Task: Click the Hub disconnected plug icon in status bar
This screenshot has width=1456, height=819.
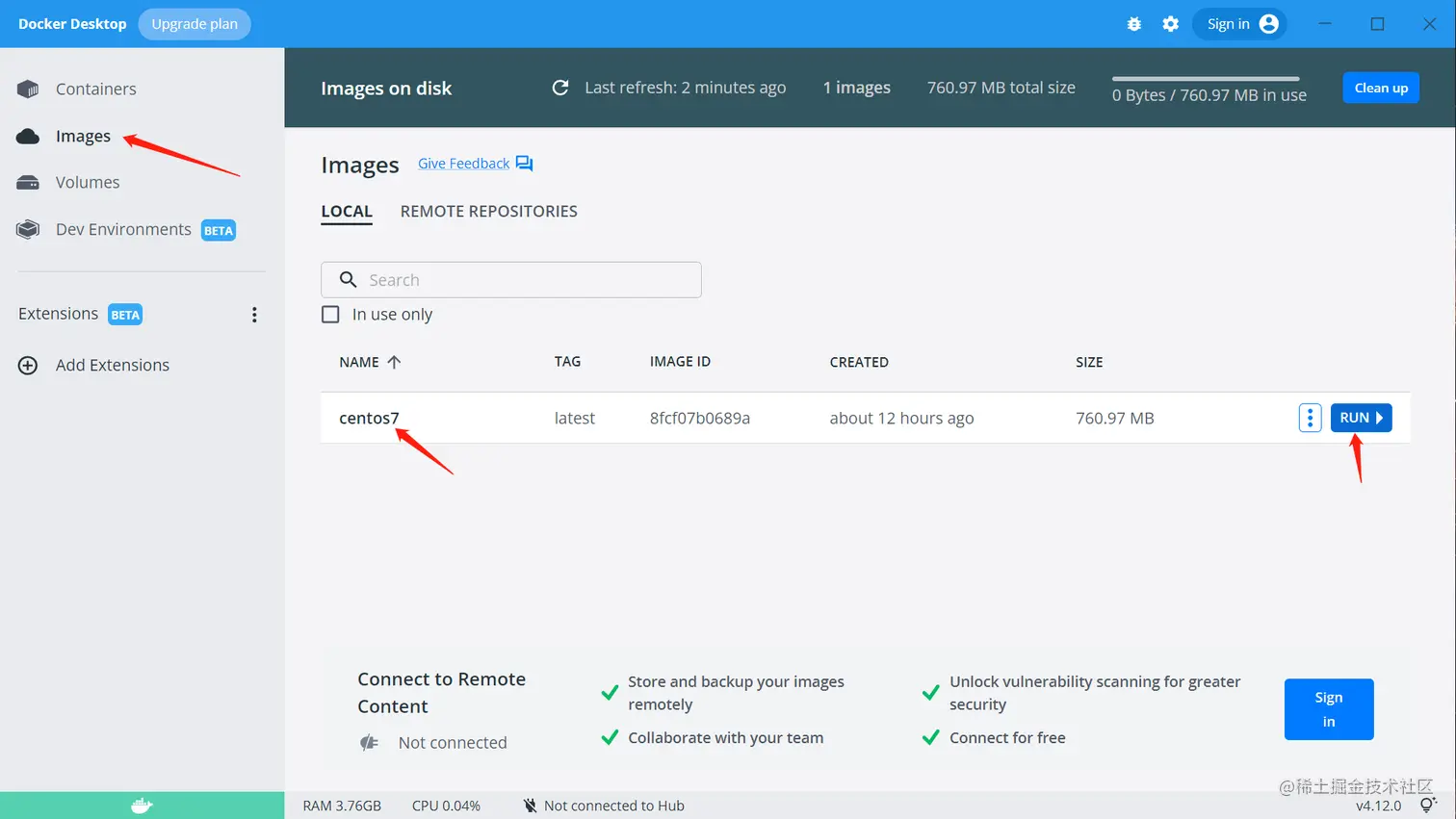Action: (x=530, y=806)
